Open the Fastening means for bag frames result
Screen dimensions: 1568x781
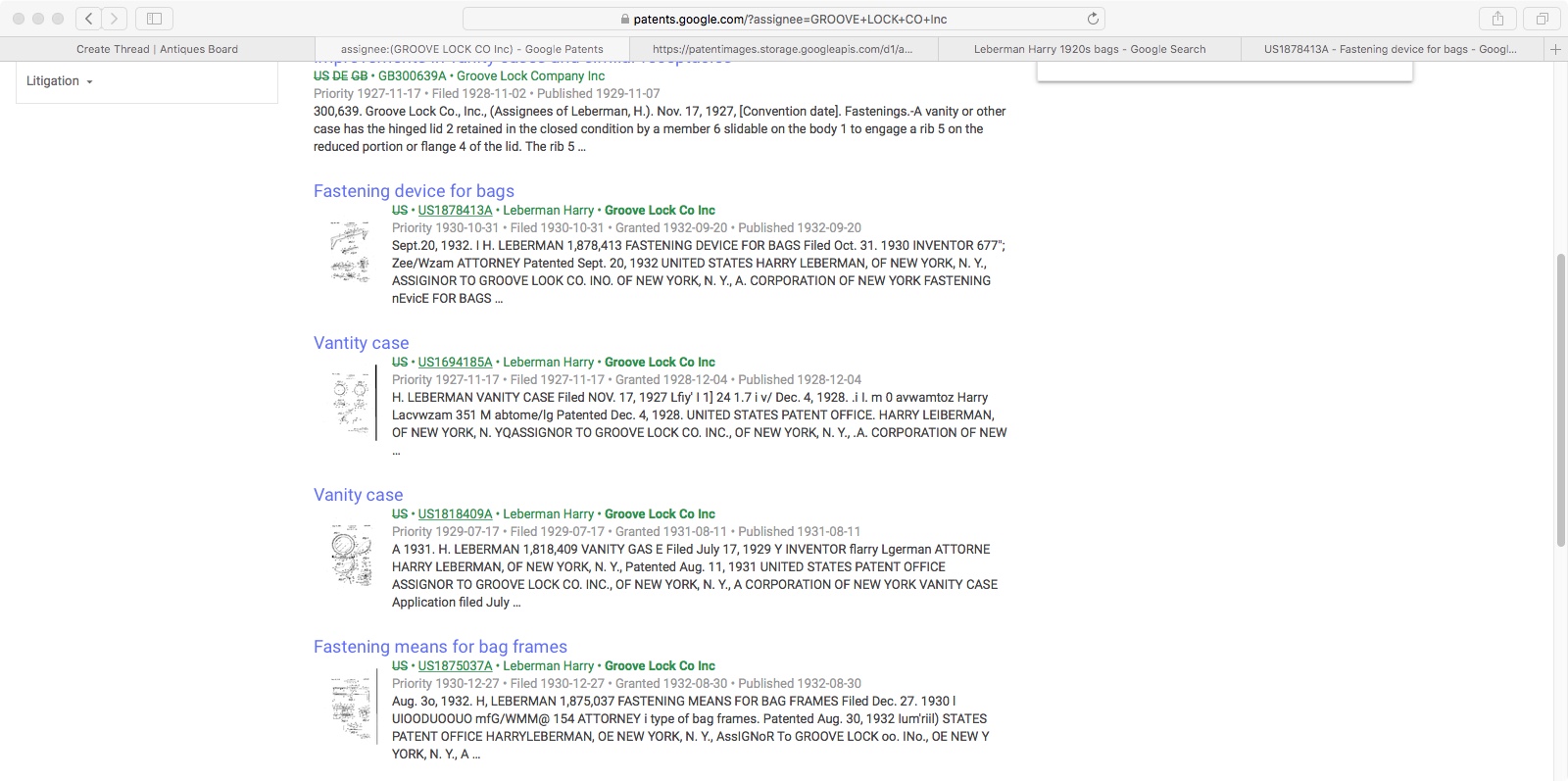(x=440, y=647)
